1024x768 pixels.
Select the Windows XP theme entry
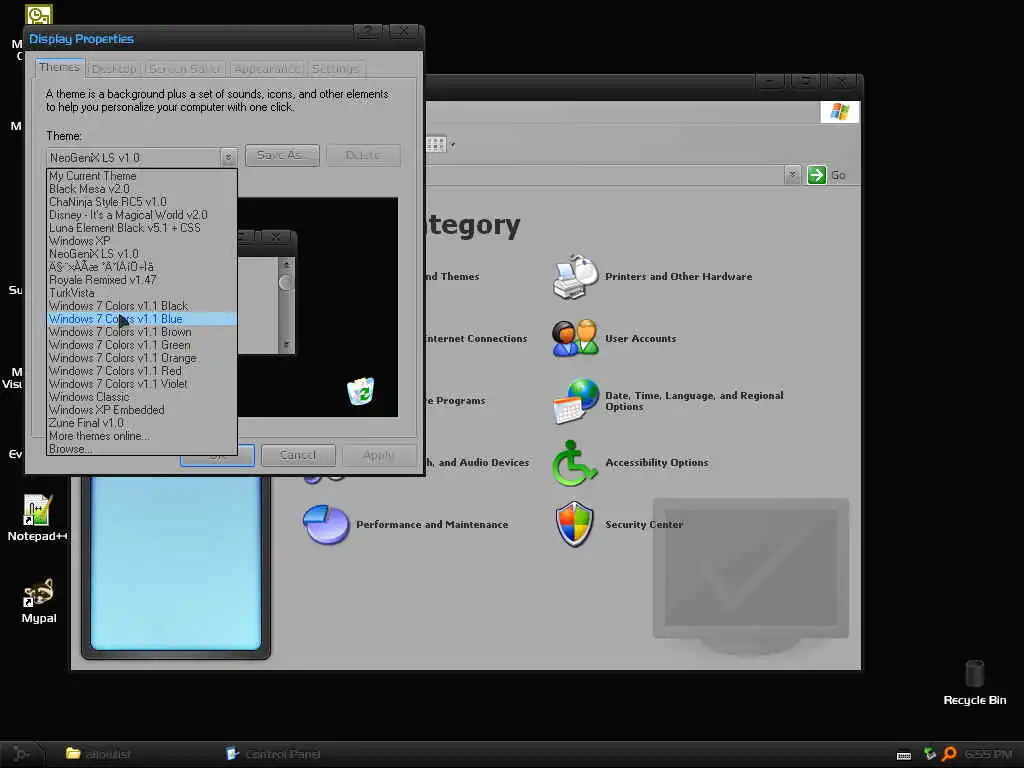click(142, 241)
